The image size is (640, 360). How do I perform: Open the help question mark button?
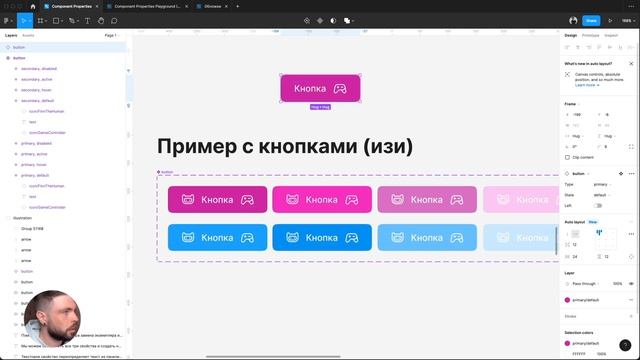pos(625,345)
